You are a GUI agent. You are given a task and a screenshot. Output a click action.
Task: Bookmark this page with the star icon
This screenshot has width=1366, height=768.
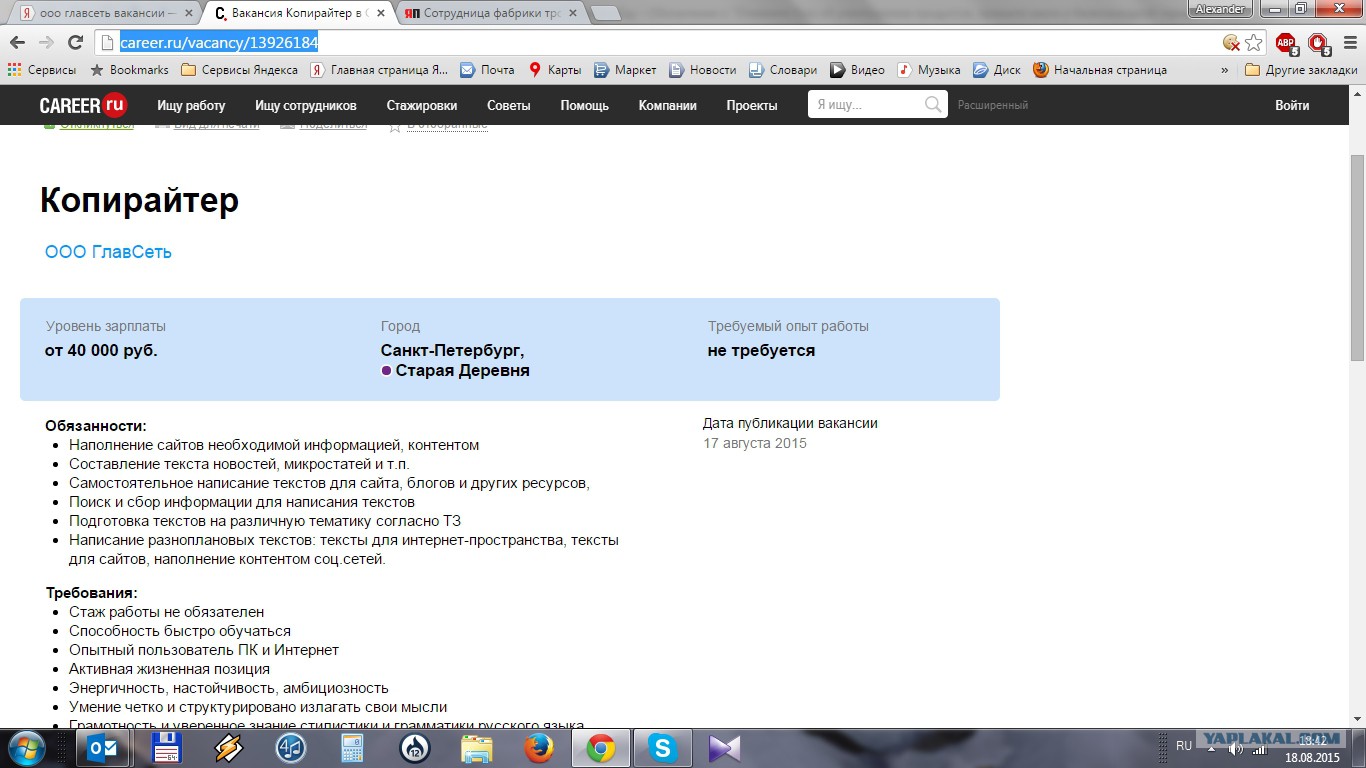1253,42
